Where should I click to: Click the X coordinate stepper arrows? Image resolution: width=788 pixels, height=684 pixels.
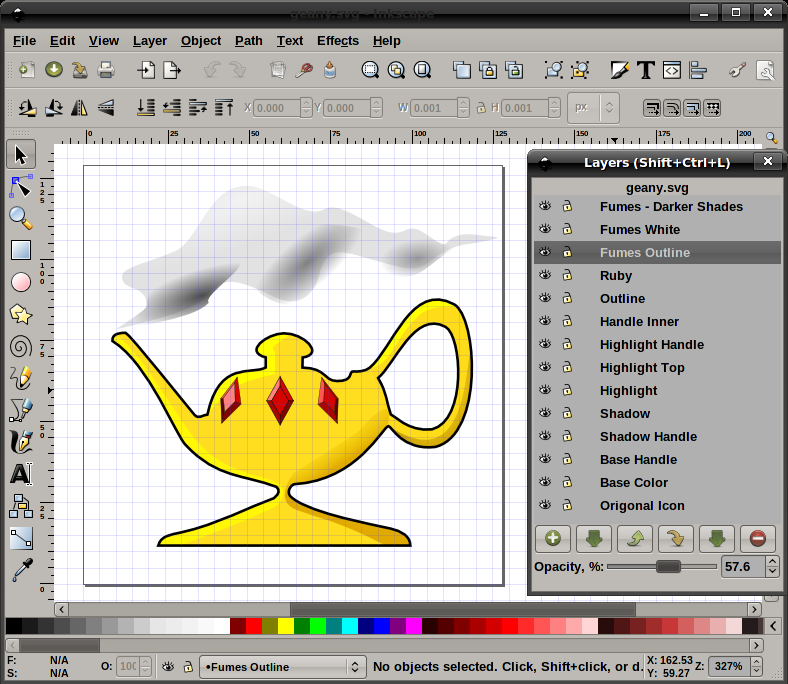[x=306, y=108]
